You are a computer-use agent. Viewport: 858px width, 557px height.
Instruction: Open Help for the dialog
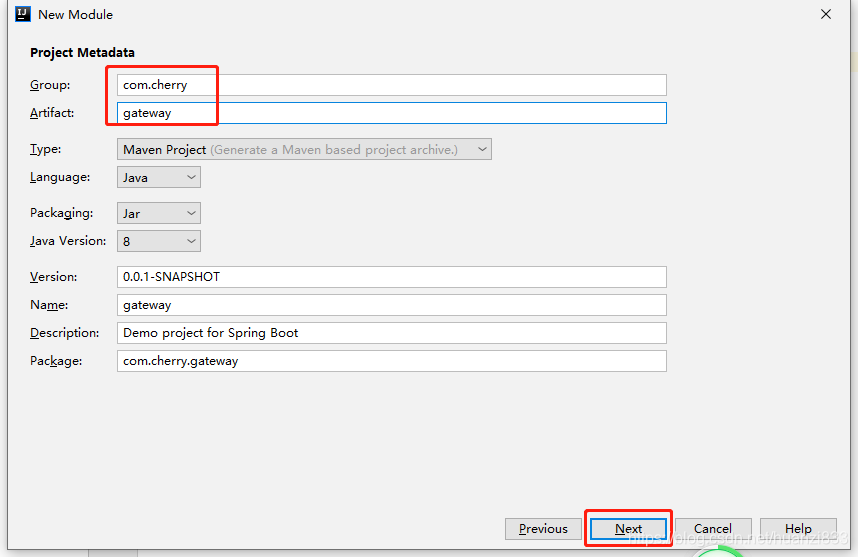[798, 529]
